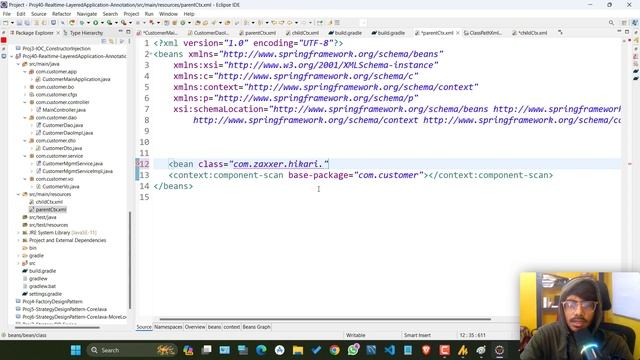The image size is (640, 360).
Task: Select the Source bottom tab
Action: (144, 327)
